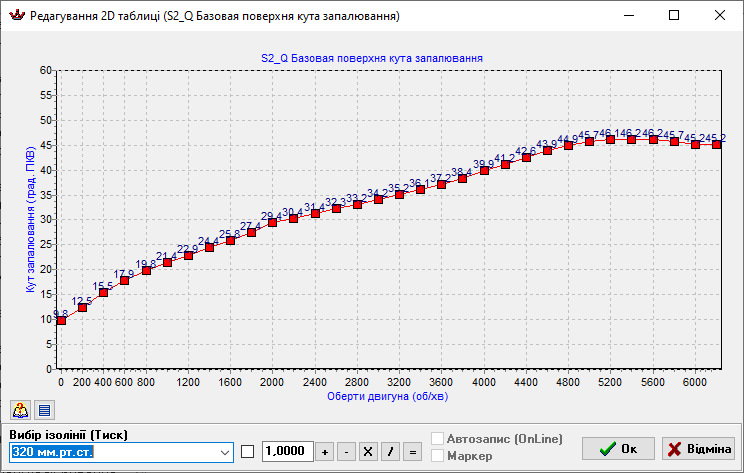
Task: Select the data point labeled 17.9
Action: coord(124,280)
